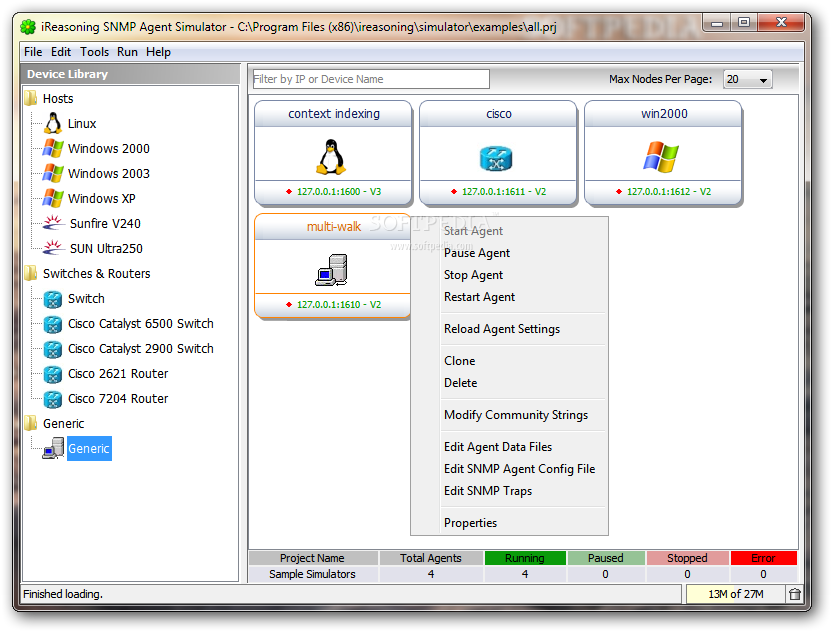Click the garbage collection trash icon in status bar
The width and height of the screenshot is (832, 632).
tap(794, 594)
